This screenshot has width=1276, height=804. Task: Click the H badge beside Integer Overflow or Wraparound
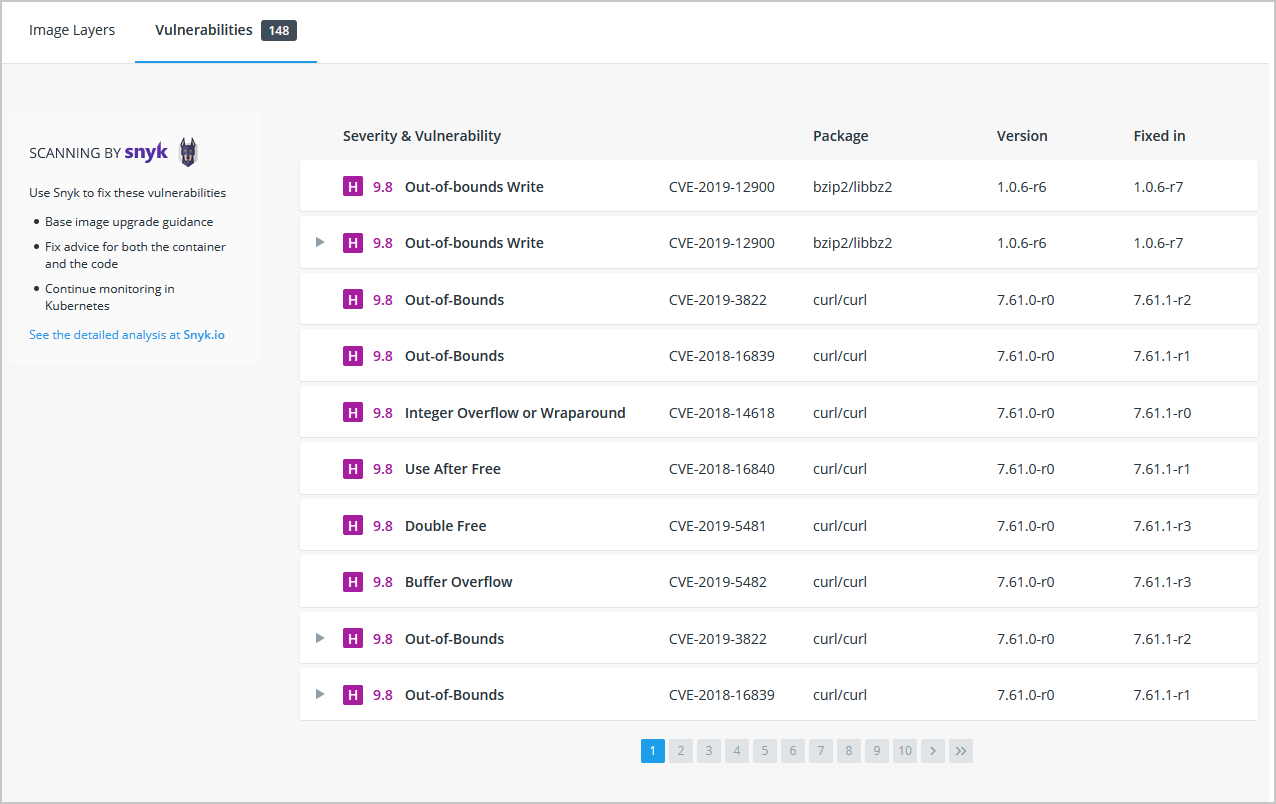(x=353, y=412)
